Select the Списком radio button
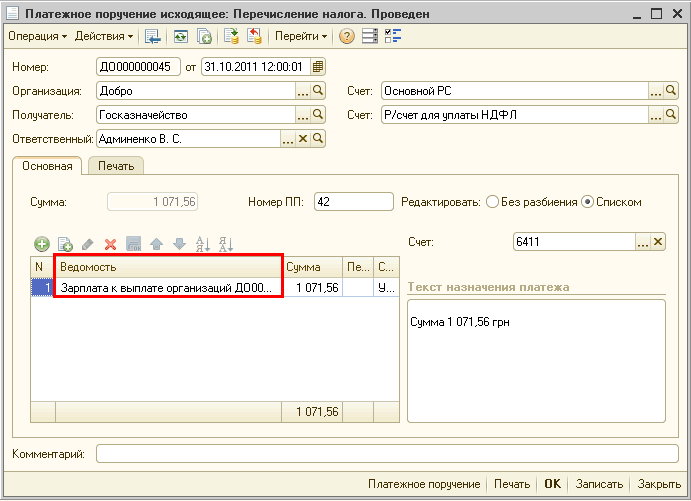 587,202
